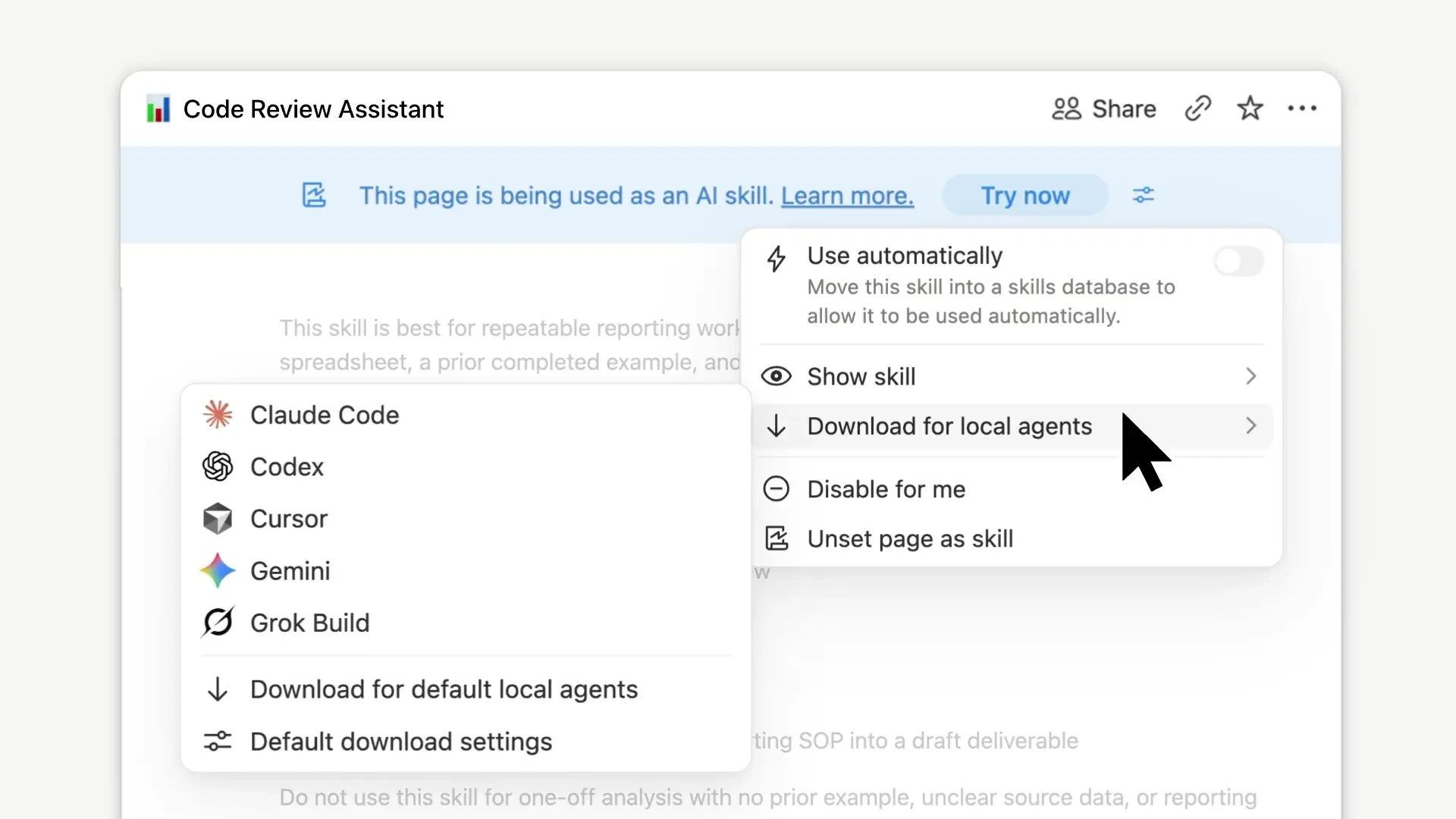This screenshot has width=1456, height=819.
Task: Click the Codex knot logo icon
Action: point(218,466)
